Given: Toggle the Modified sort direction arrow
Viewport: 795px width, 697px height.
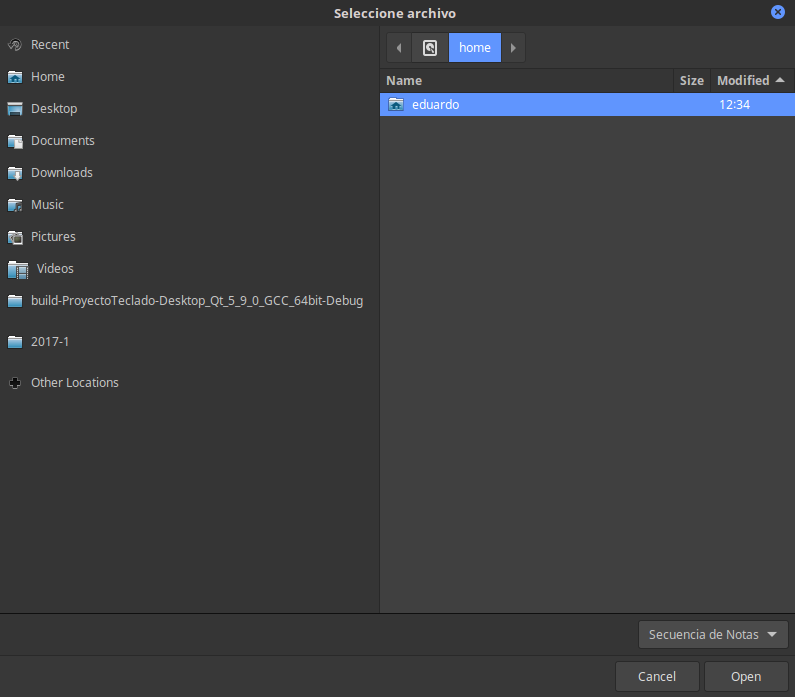Looking at the screenshot, I should 780,80.
